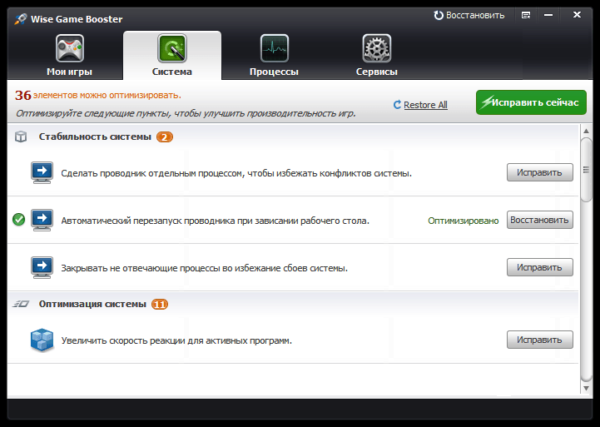The width and height of the screenshot is (600, 427).
Task: Click Исправить for Сделать проводник отдельным процессом
Action: click(x=540, y=173)
